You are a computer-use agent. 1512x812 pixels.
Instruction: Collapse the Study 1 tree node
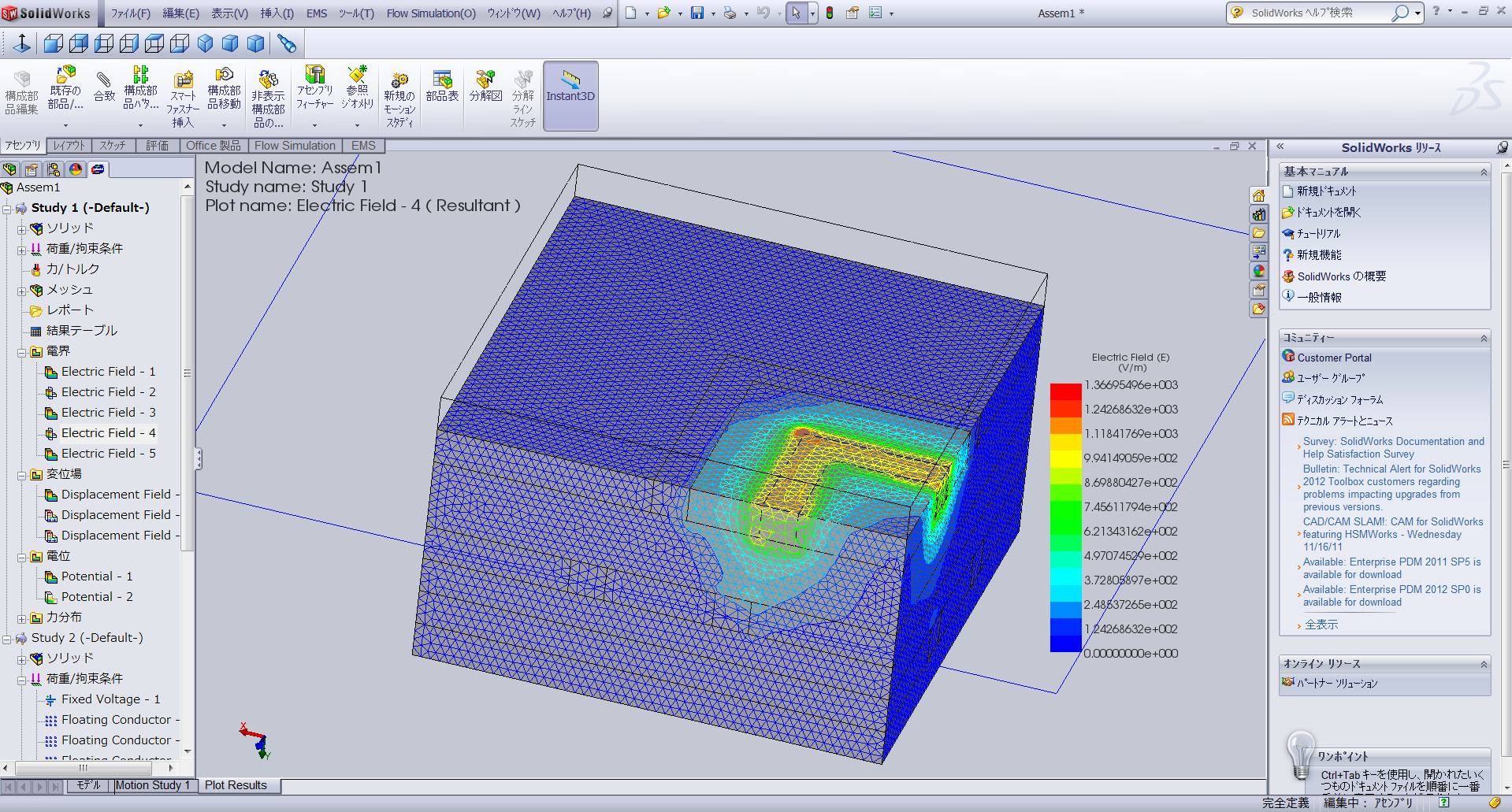point(7,209)
